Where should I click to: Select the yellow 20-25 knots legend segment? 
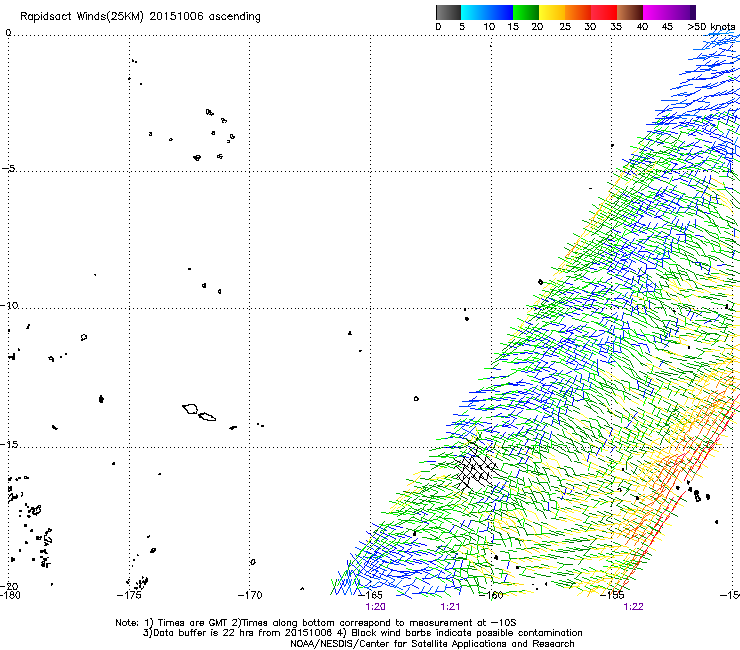[552, 12]
